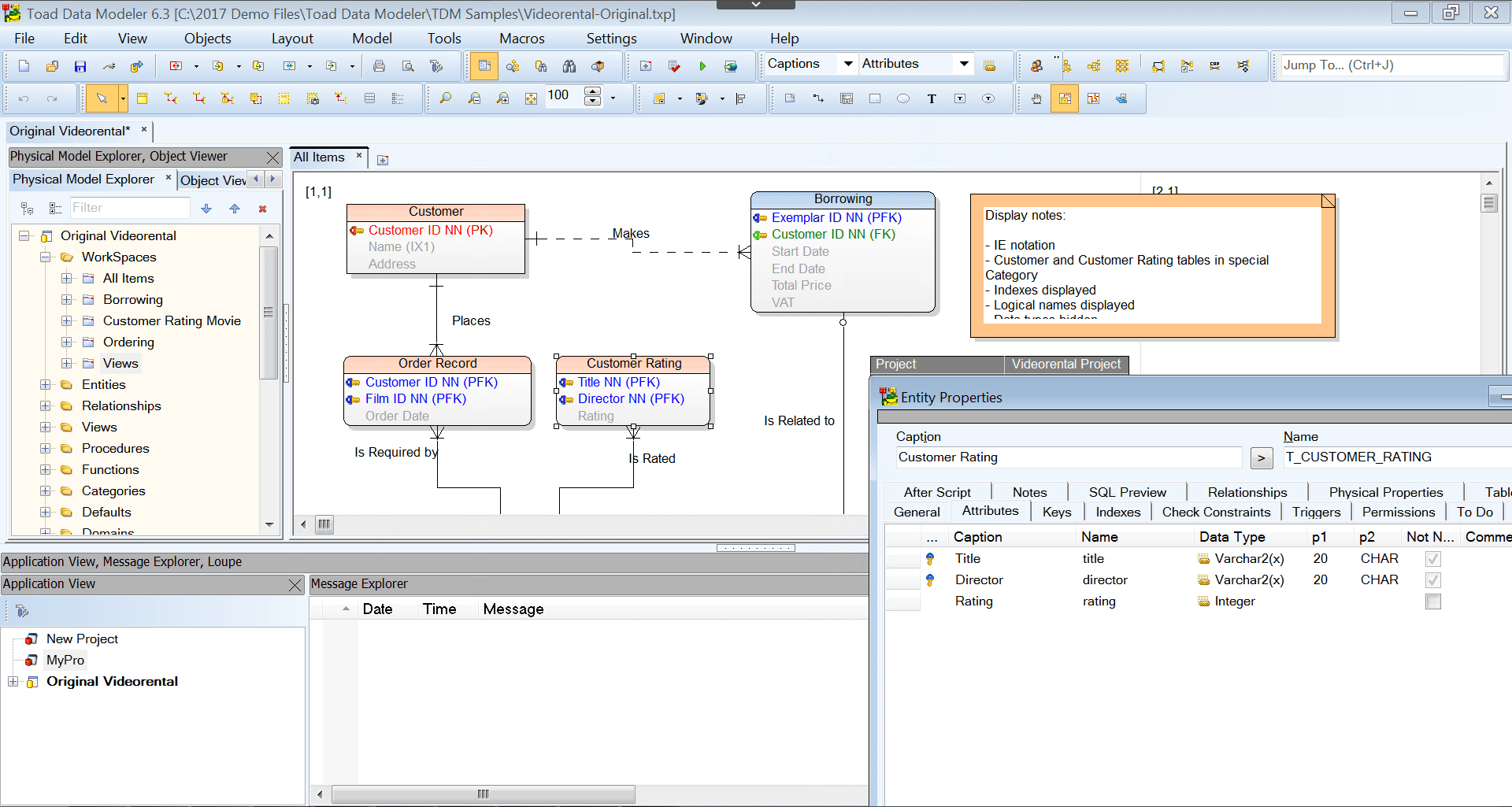
Task: Open the Attributes display mode dropdown
Action: point(964,64)
